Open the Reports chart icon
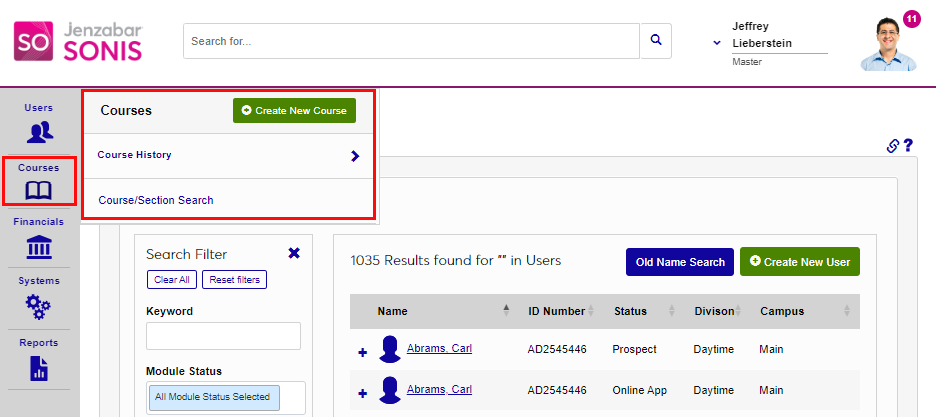Viewport: 936px width, 417px height. tap(39, 368)
